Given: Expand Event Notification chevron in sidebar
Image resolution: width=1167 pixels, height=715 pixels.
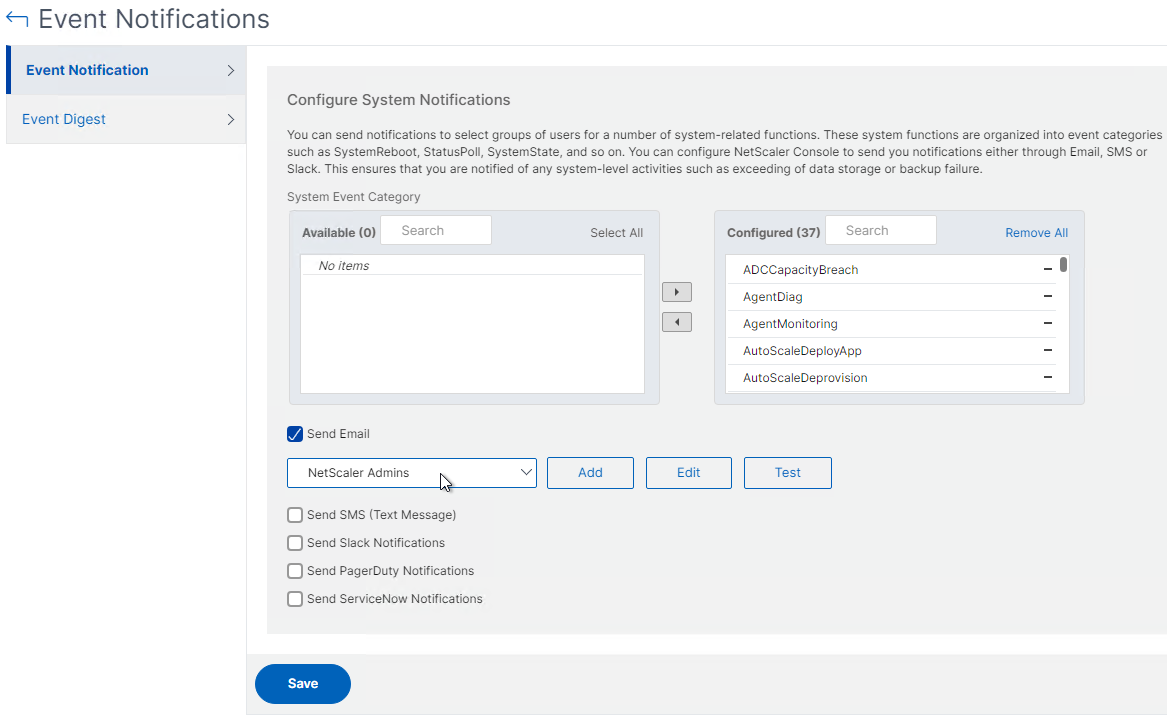Looking at the screenshot, I should pos(231,70).
